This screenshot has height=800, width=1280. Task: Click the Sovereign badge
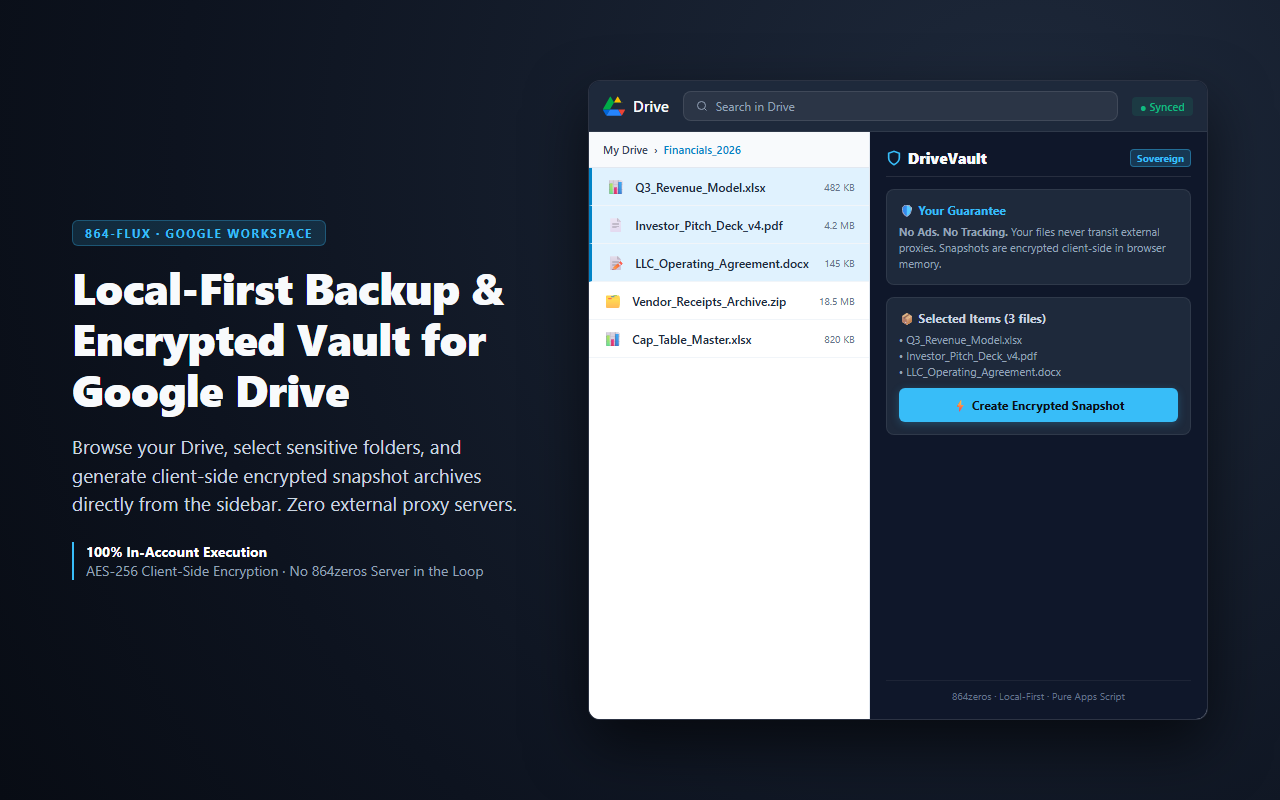click(x=1160, y=159)
